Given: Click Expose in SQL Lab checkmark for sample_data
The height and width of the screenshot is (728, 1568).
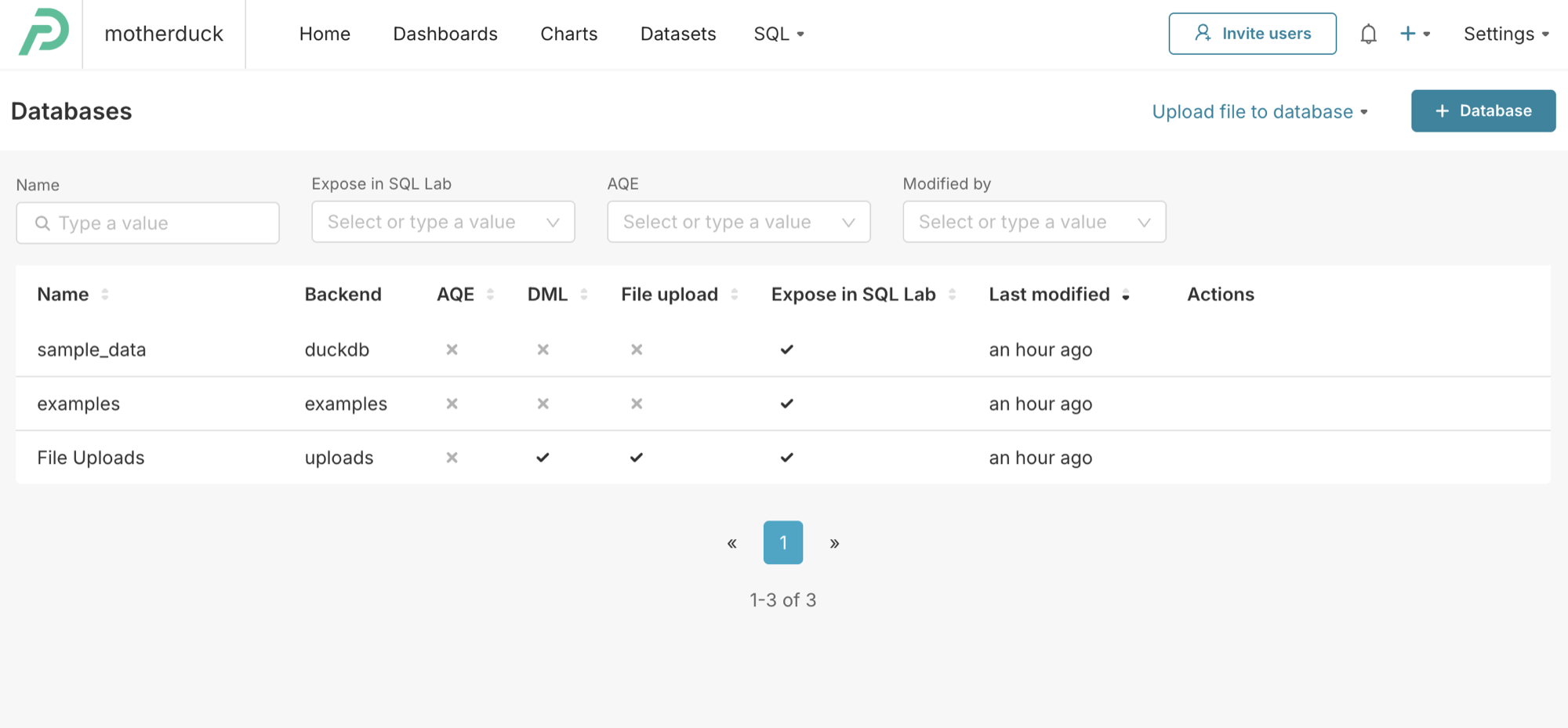Looking at the screenshot, I should [x=786, y=350].
